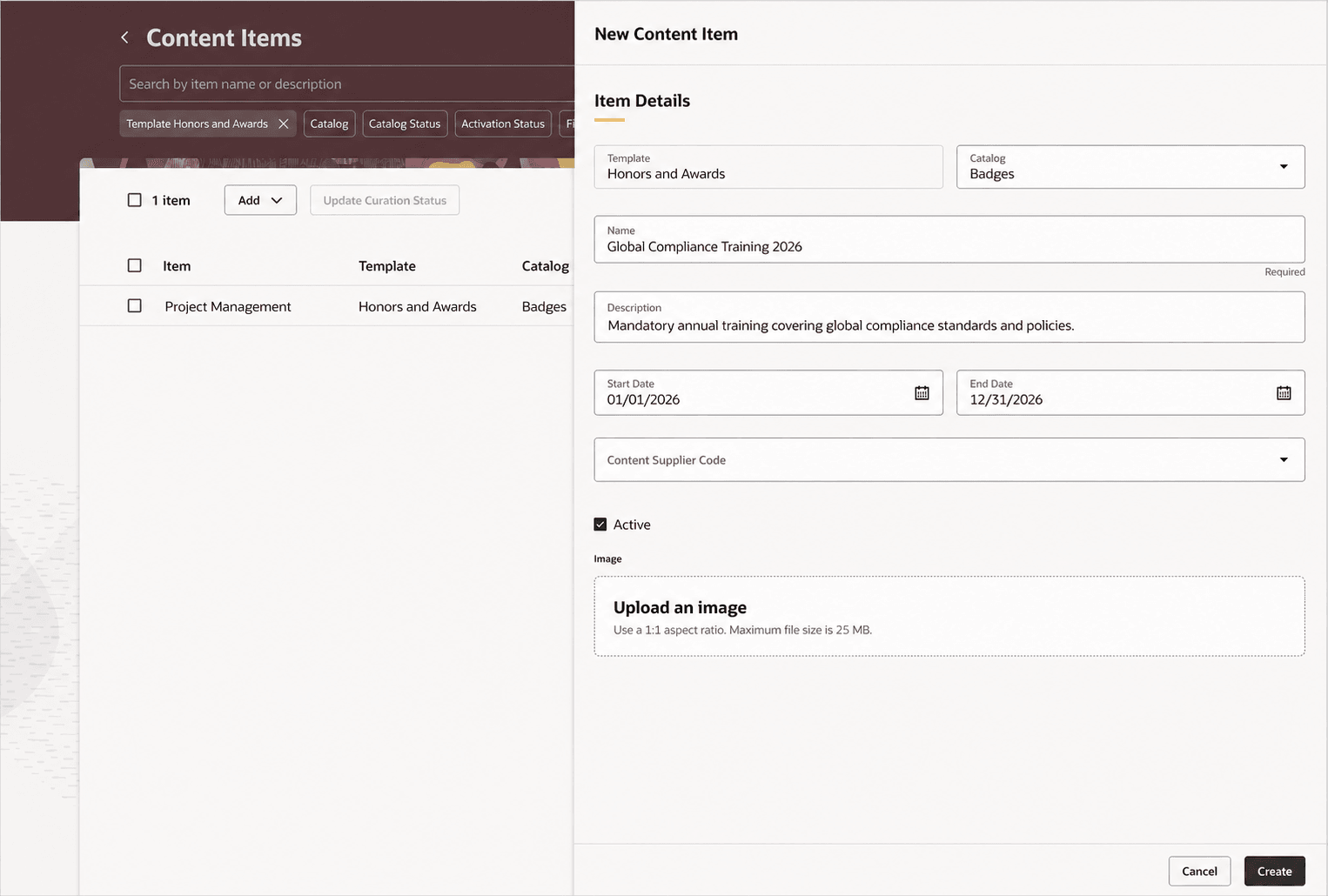Image resolution: width=1328 pixels, height=896 pixels.
Task: Open the Catalog Status filter chip
Action: click(405, 124)
